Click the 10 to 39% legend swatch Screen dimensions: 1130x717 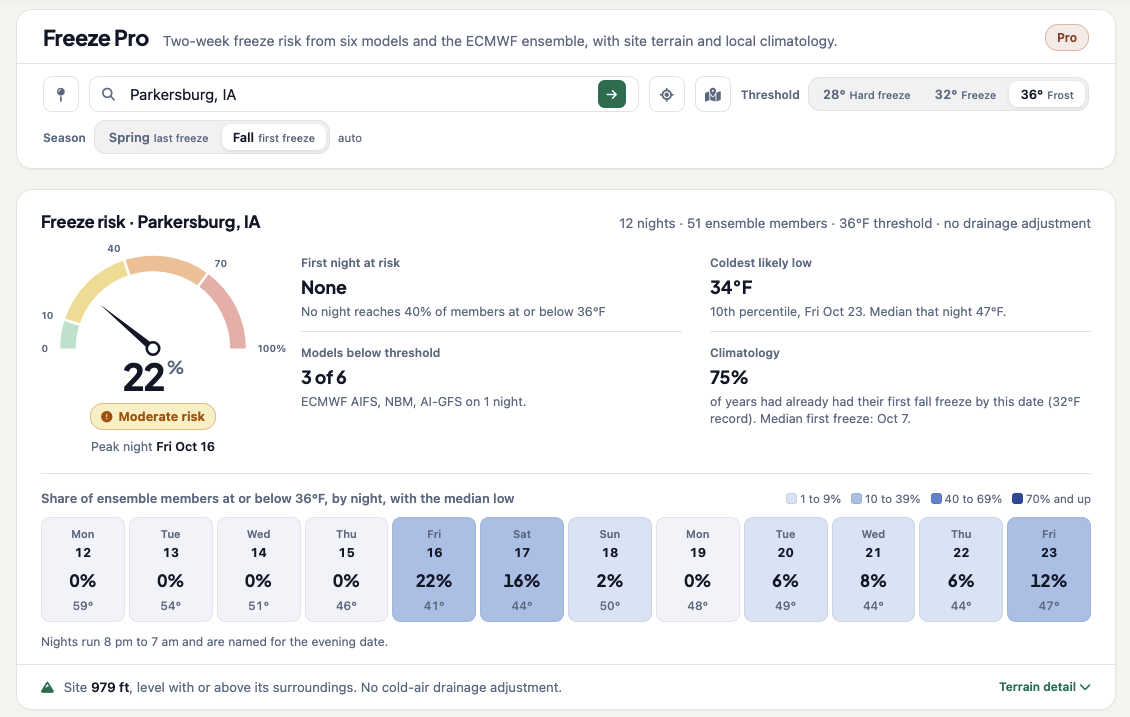coord(856,499)
